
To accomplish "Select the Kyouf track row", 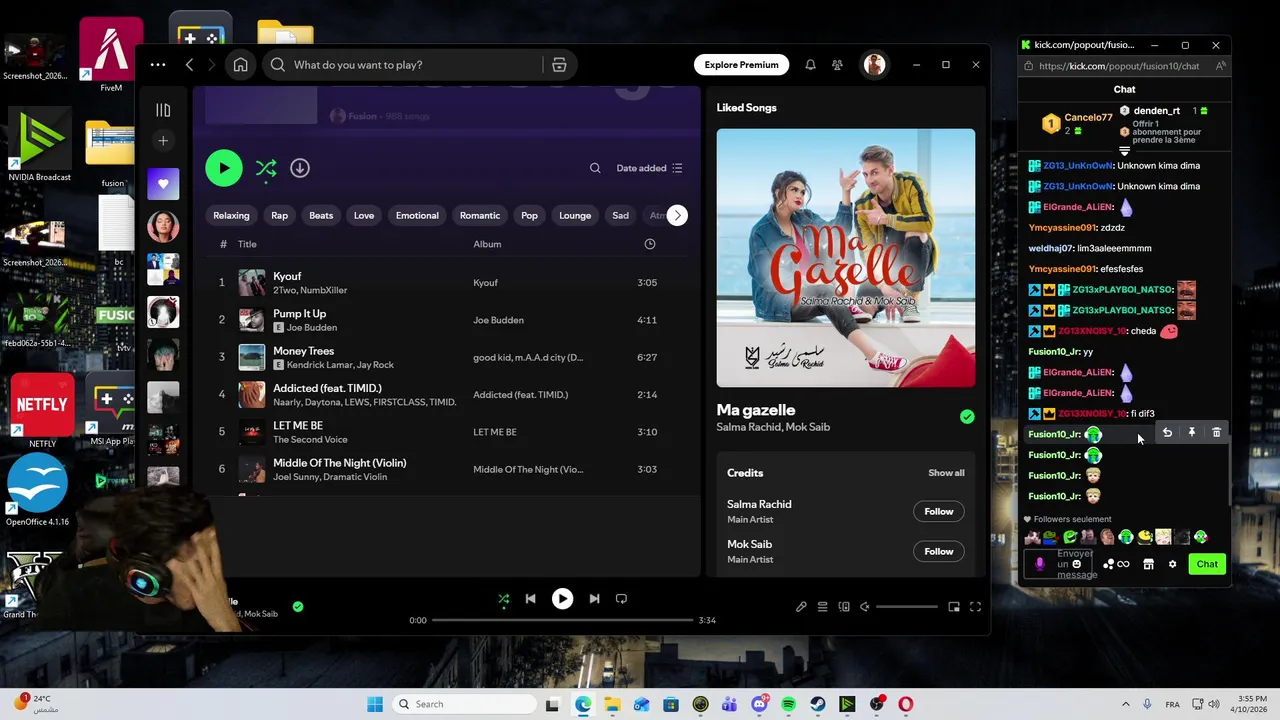I will pos(447,283).
